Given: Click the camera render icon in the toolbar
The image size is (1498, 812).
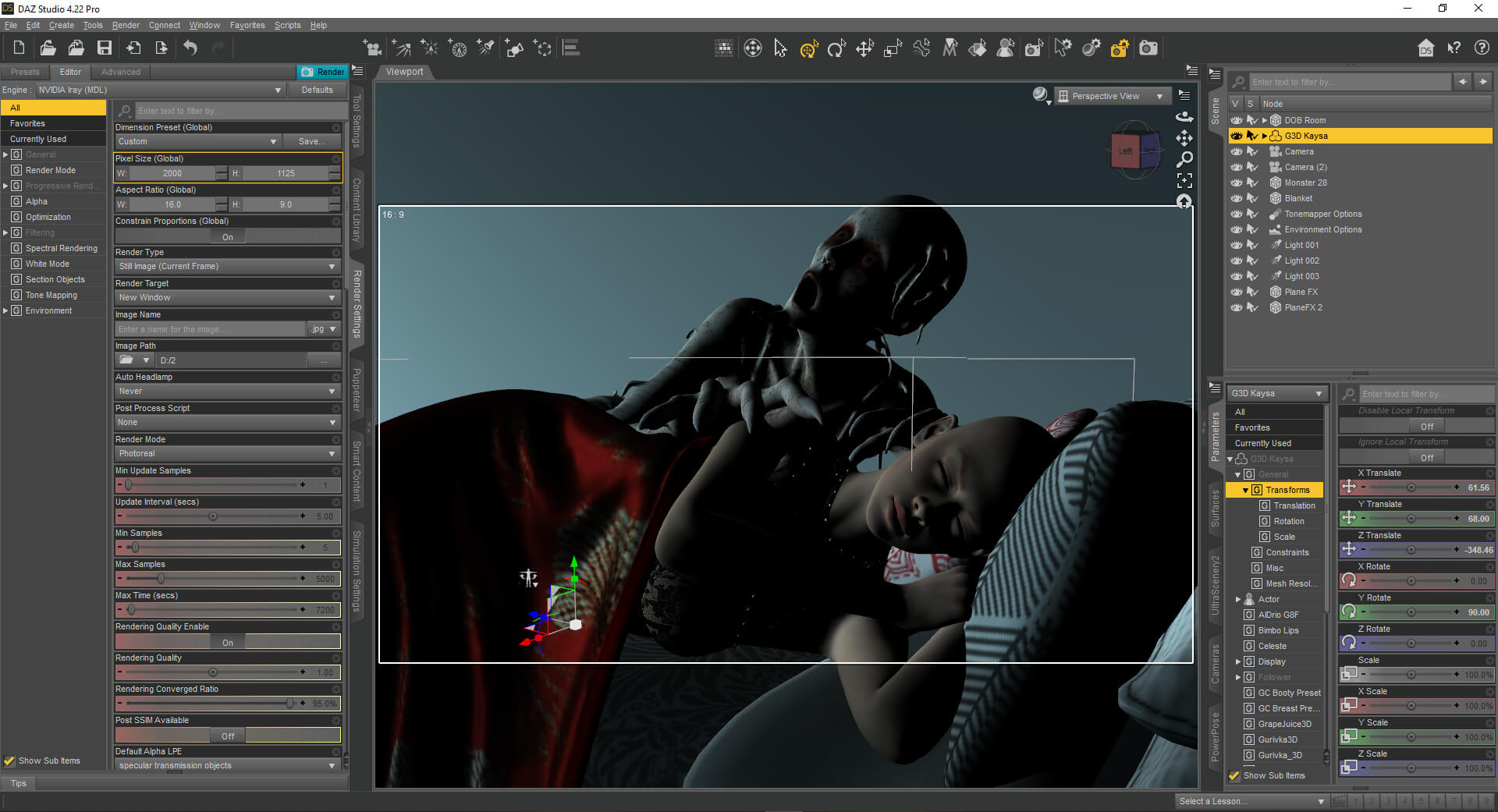Looking at the screenshot, I should [x=1148, y=48].
